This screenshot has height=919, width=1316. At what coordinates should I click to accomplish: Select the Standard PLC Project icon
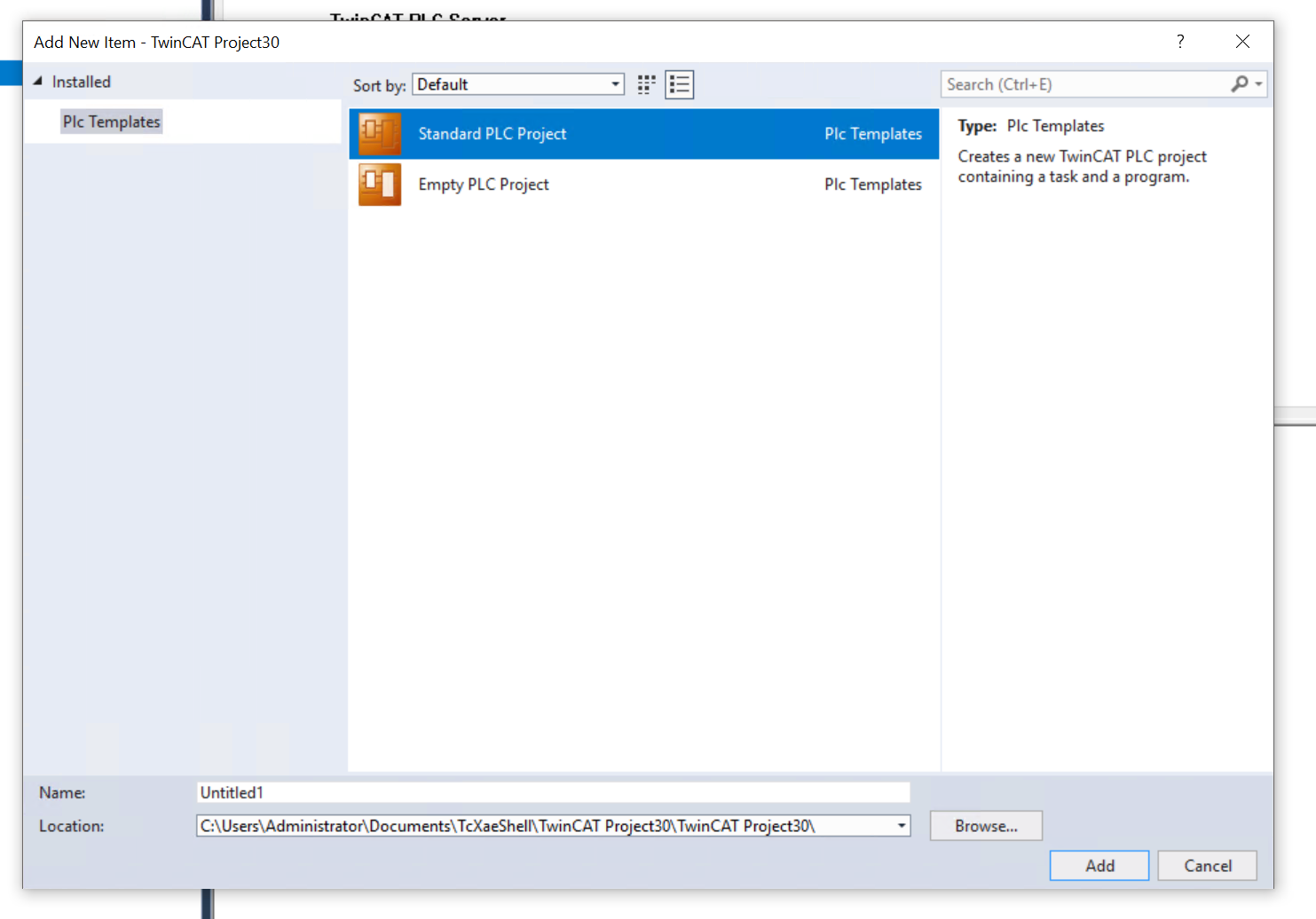pos(380,134)
